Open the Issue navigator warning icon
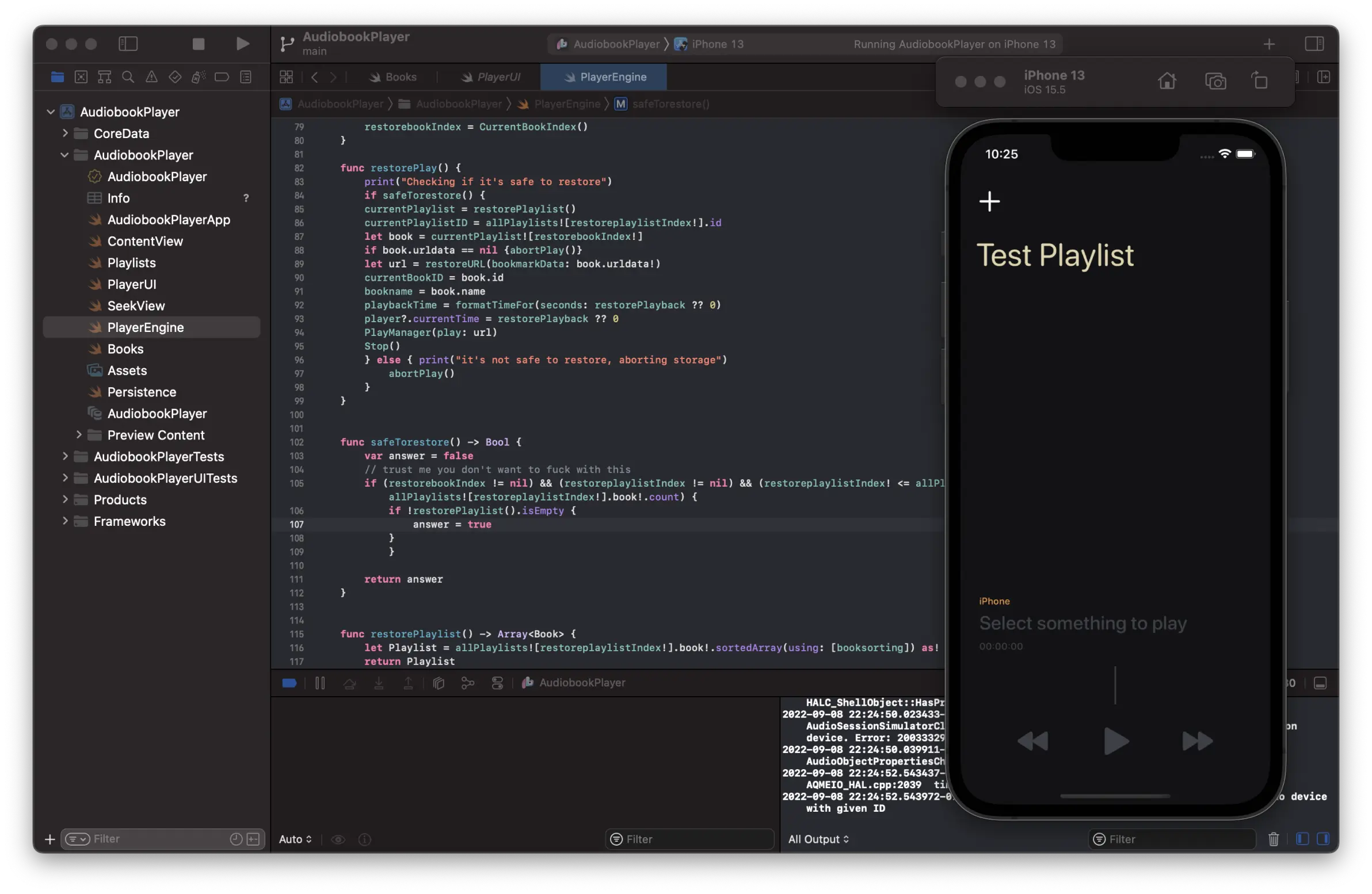The width and height of the screenshot is (1372, 894). (x=151, y=77)
